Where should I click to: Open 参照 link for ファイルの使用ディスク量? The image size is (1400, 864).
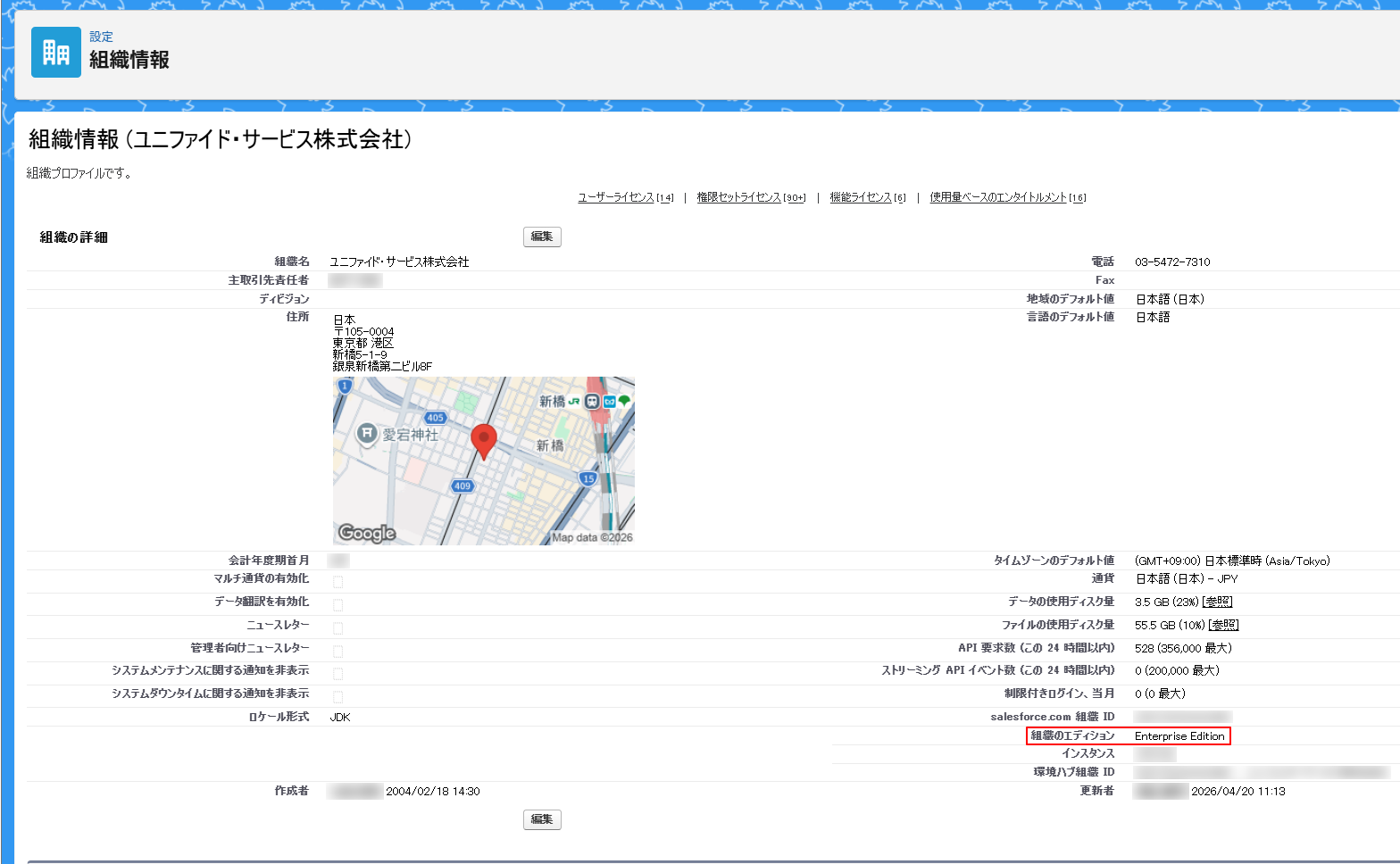pyautogui.click(x=1224, y=625)
